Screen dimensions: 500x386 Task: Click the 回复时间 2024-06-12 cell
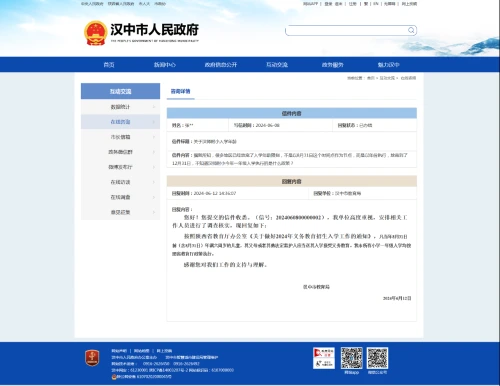pos(238,193)
